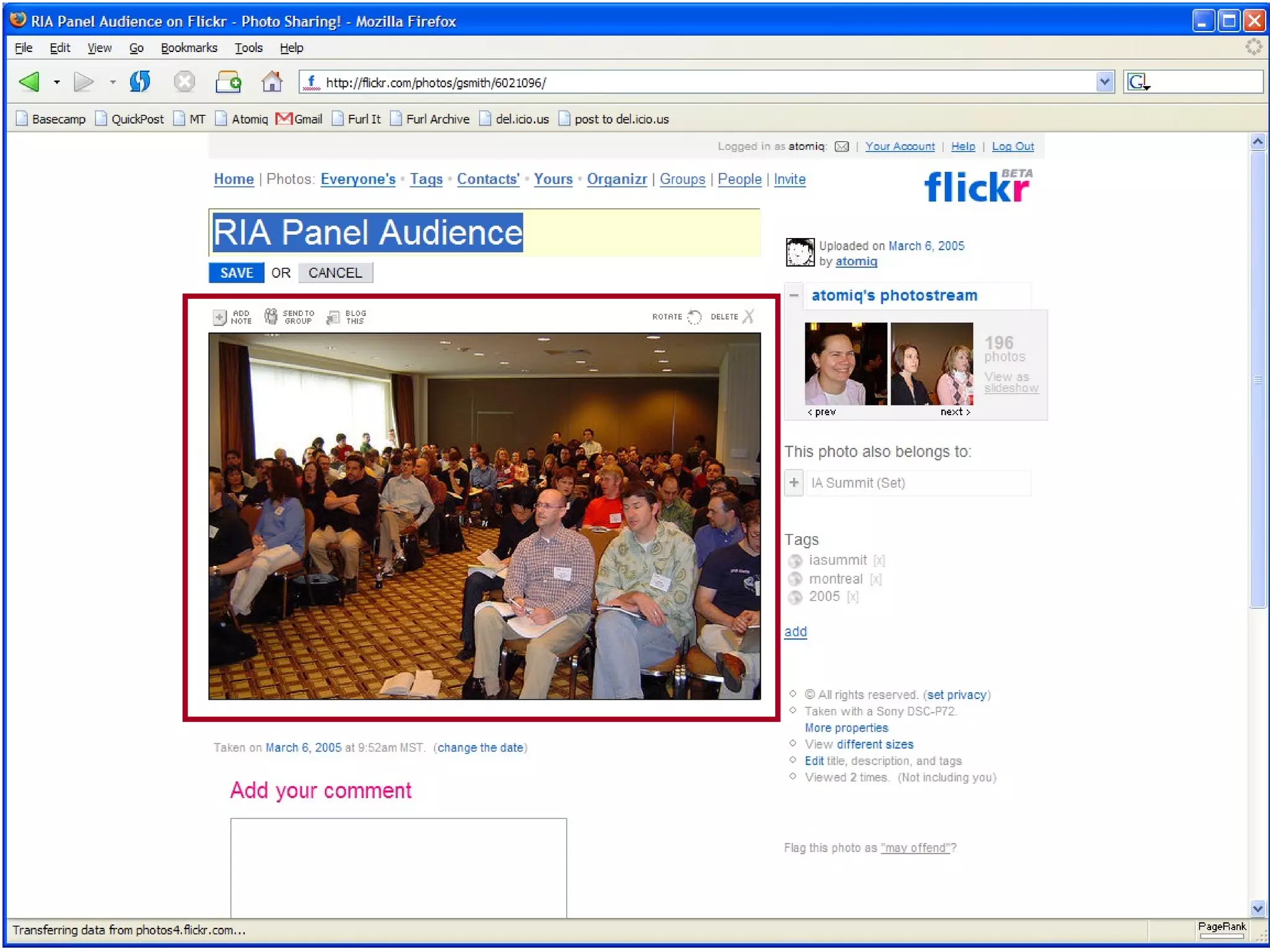Collapse atomiq's photostream panel
1270x952 pixels.
[794, 296]
